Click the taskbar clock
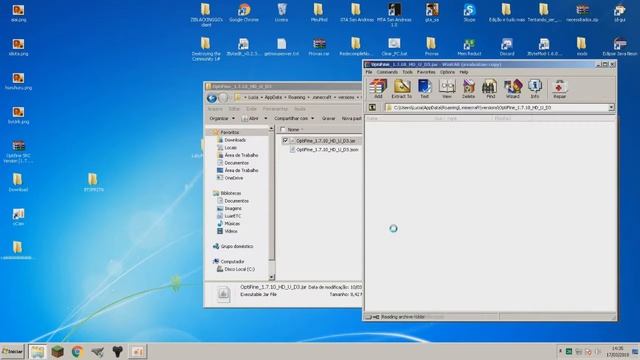Viewport: 640px width, 360px height. [617, 351]
